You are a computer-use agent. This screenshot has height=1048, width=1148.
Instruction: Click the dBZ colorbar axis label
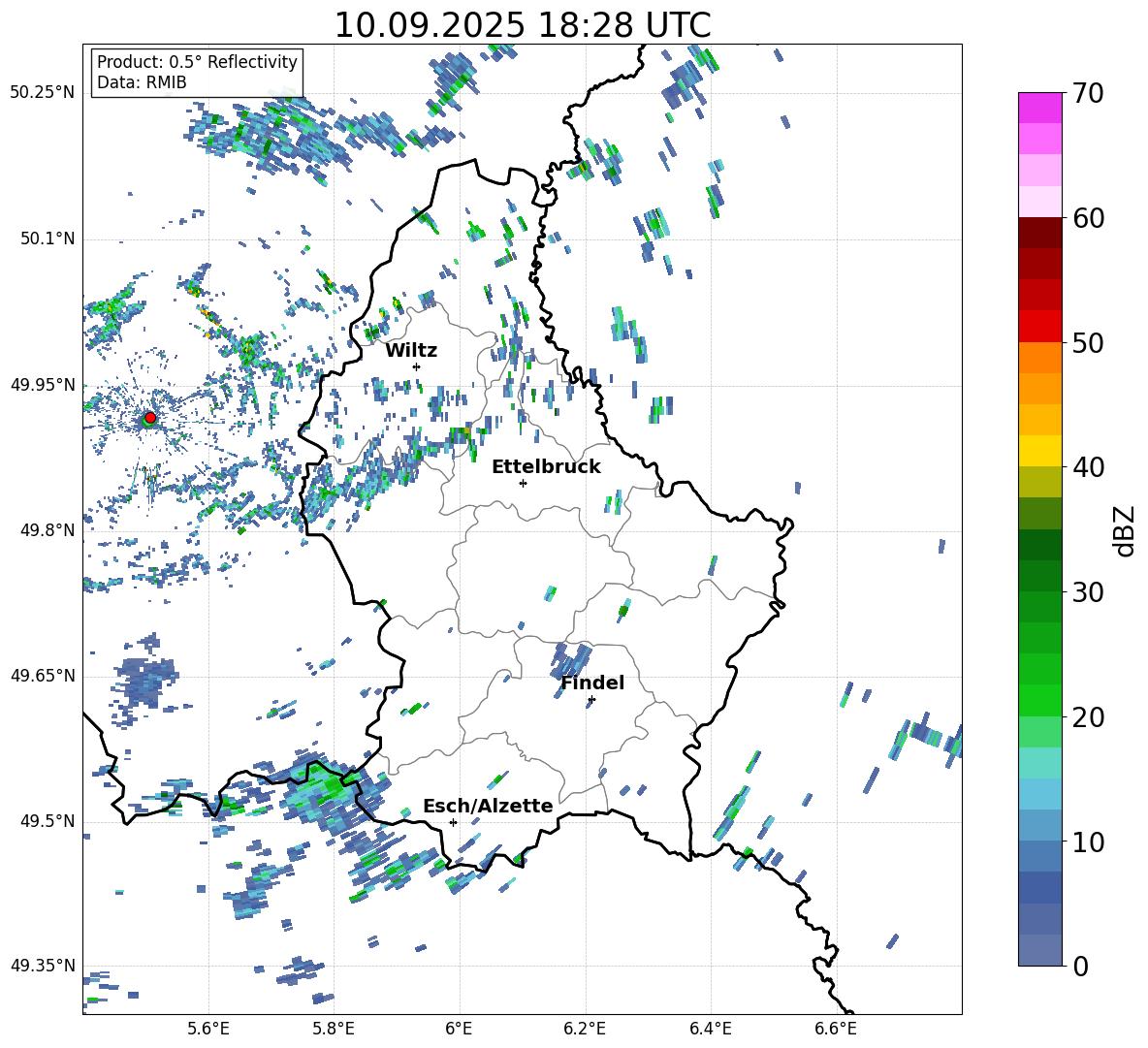pos(1126,530)
